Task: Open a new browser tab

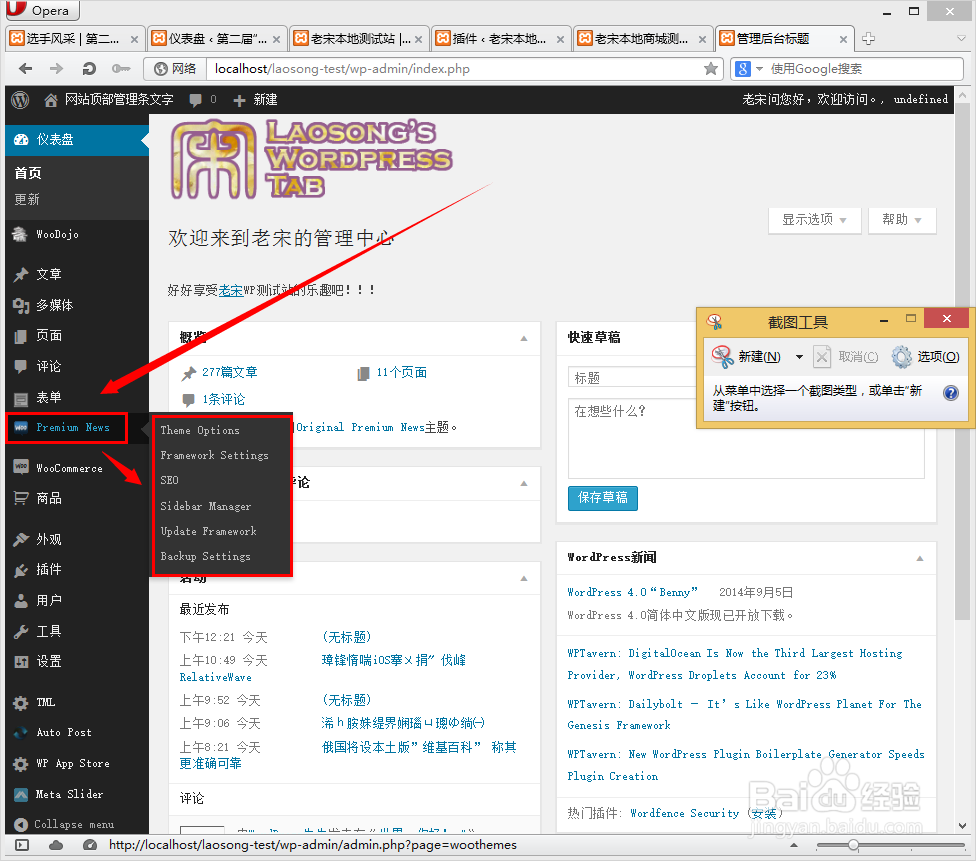Action: (868, 39)
